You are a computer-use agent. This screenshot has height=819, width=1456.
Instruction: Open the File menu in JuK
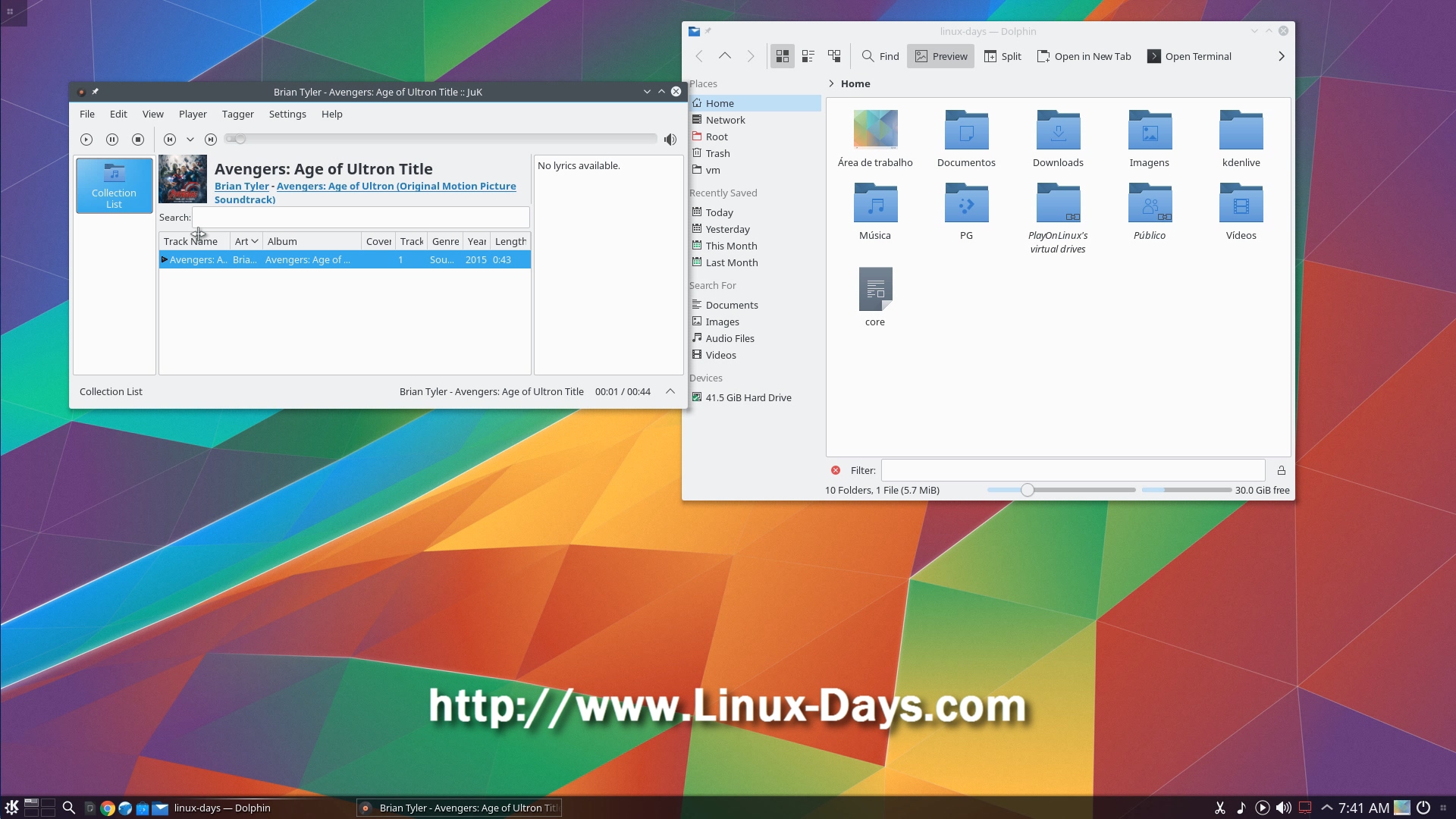tap(87, 115)
